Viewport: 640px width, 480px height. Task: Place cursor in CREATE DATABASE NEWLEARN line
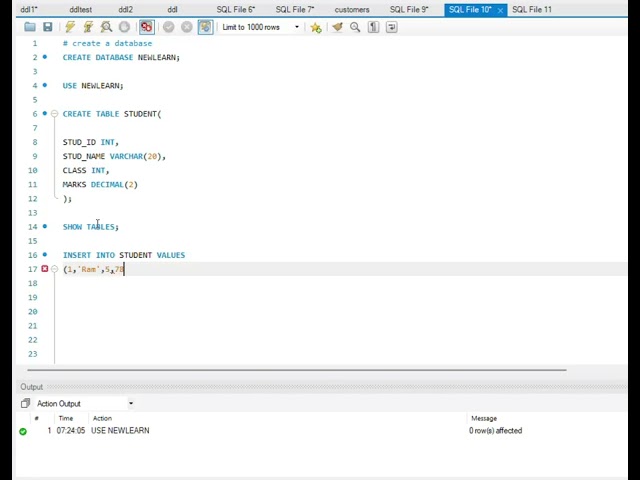(x=121, y=57)
